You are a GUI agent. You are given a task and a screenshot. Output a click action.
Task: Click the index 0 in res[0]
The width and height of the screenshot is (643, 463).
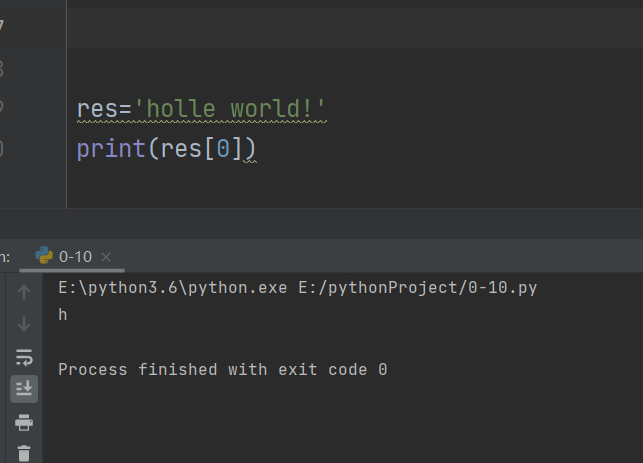coord(223,148)
